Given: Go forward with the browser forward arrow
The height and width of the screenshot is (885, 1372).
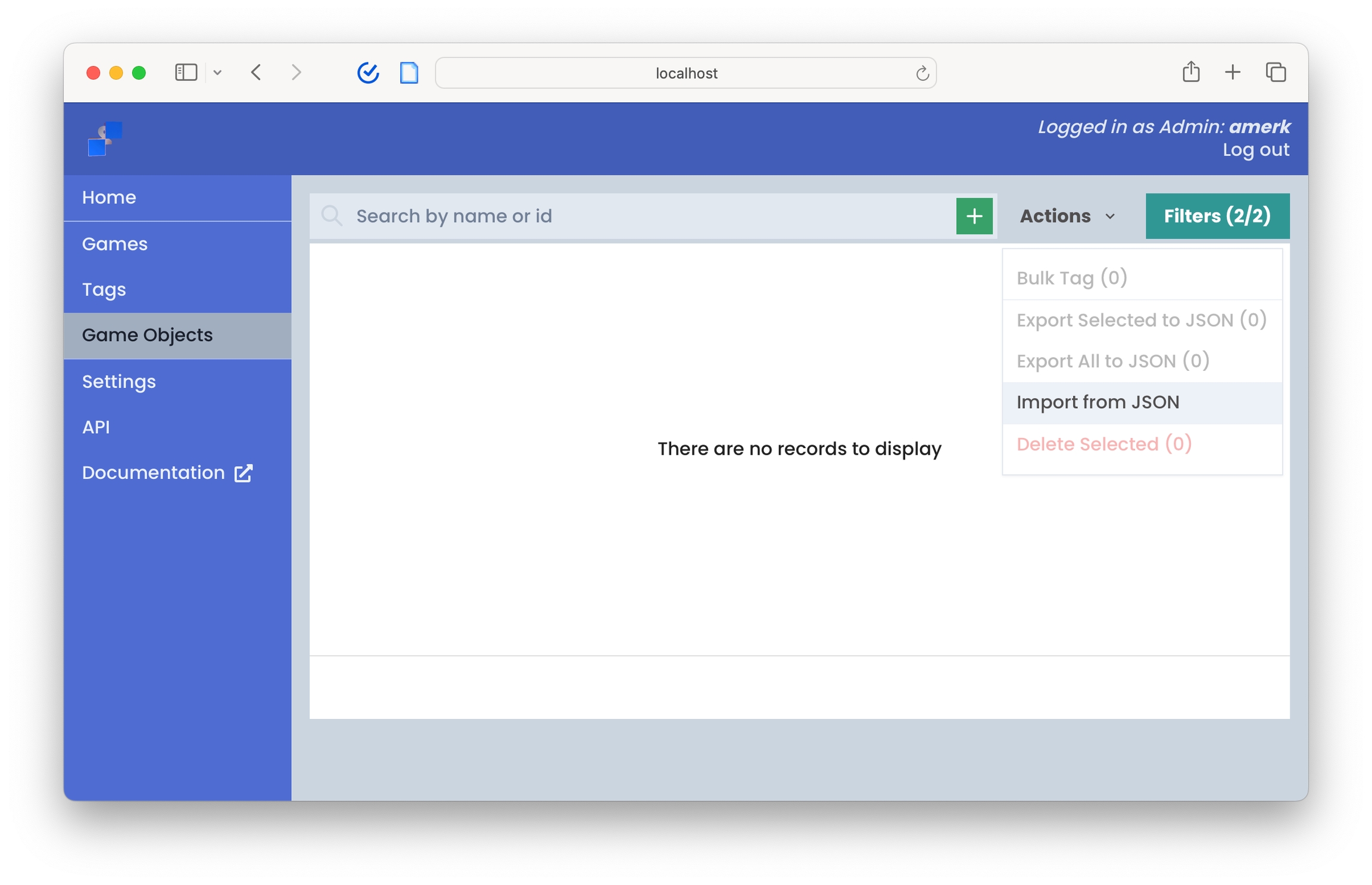Looking at the screenshot, I should point(296,73).
